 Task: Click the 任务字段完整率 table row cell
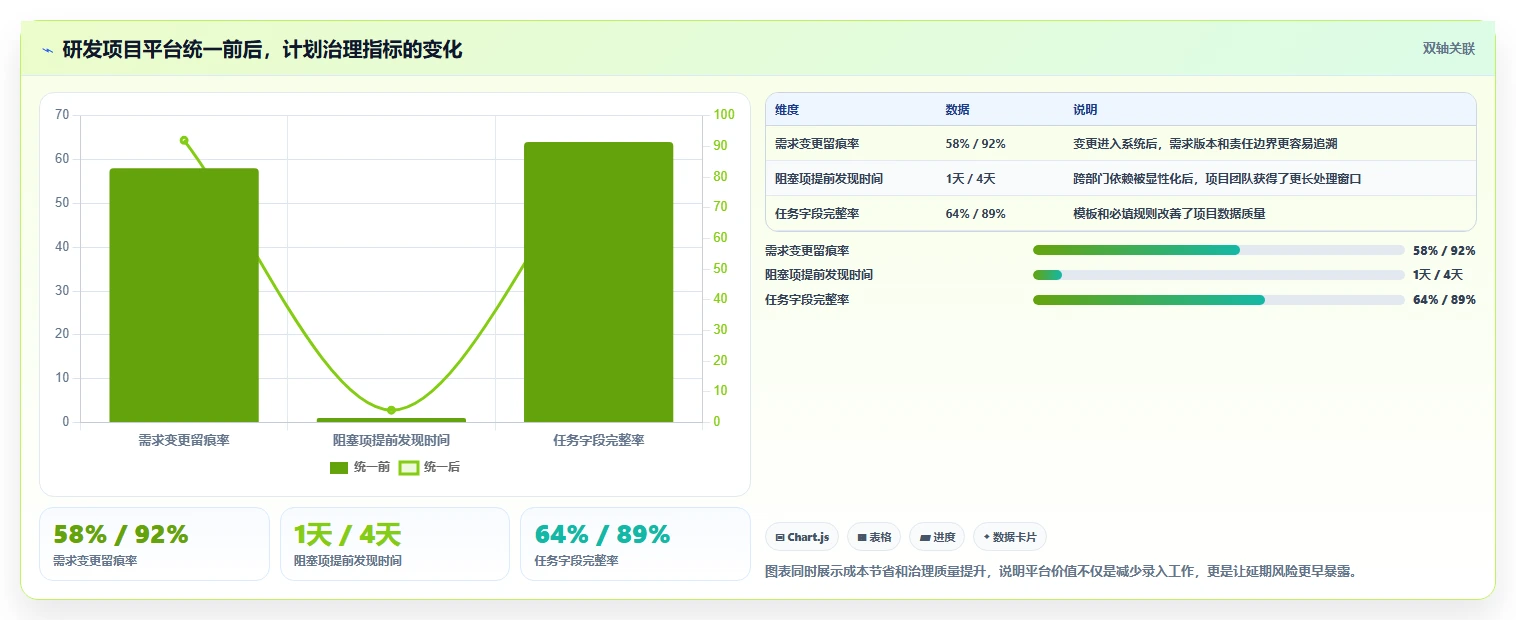(x=816, y=214)
